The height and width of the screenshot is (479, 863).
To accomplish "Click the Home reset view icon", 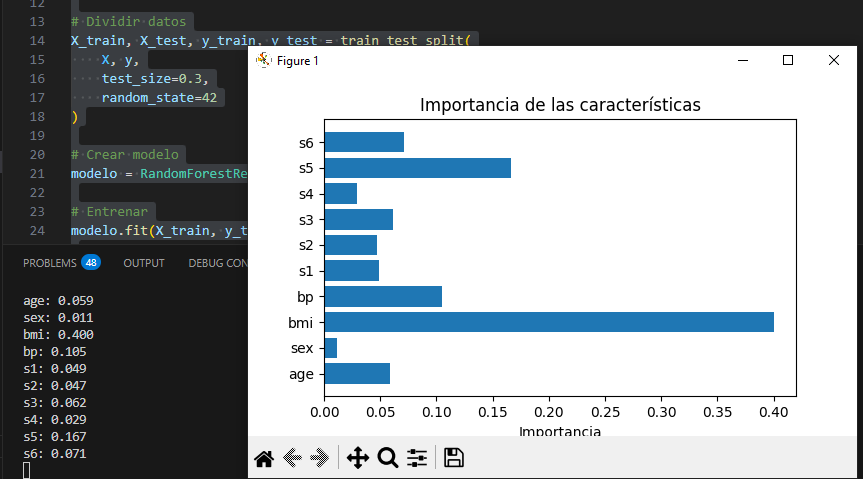I will [x=264, y=458].
